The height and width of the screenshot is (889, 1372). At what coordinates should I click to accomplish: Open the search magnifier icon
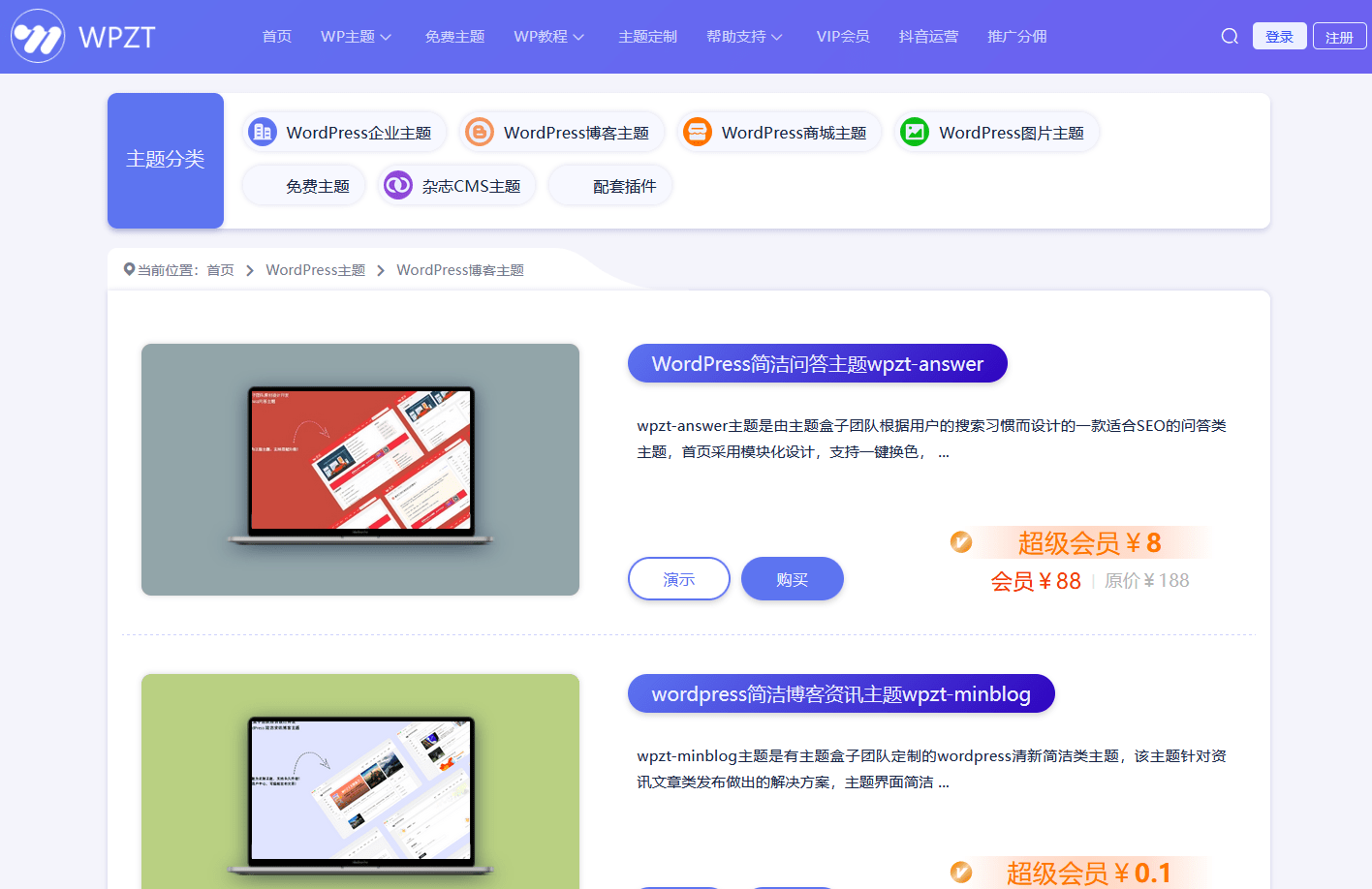(x=1230, y=36)
